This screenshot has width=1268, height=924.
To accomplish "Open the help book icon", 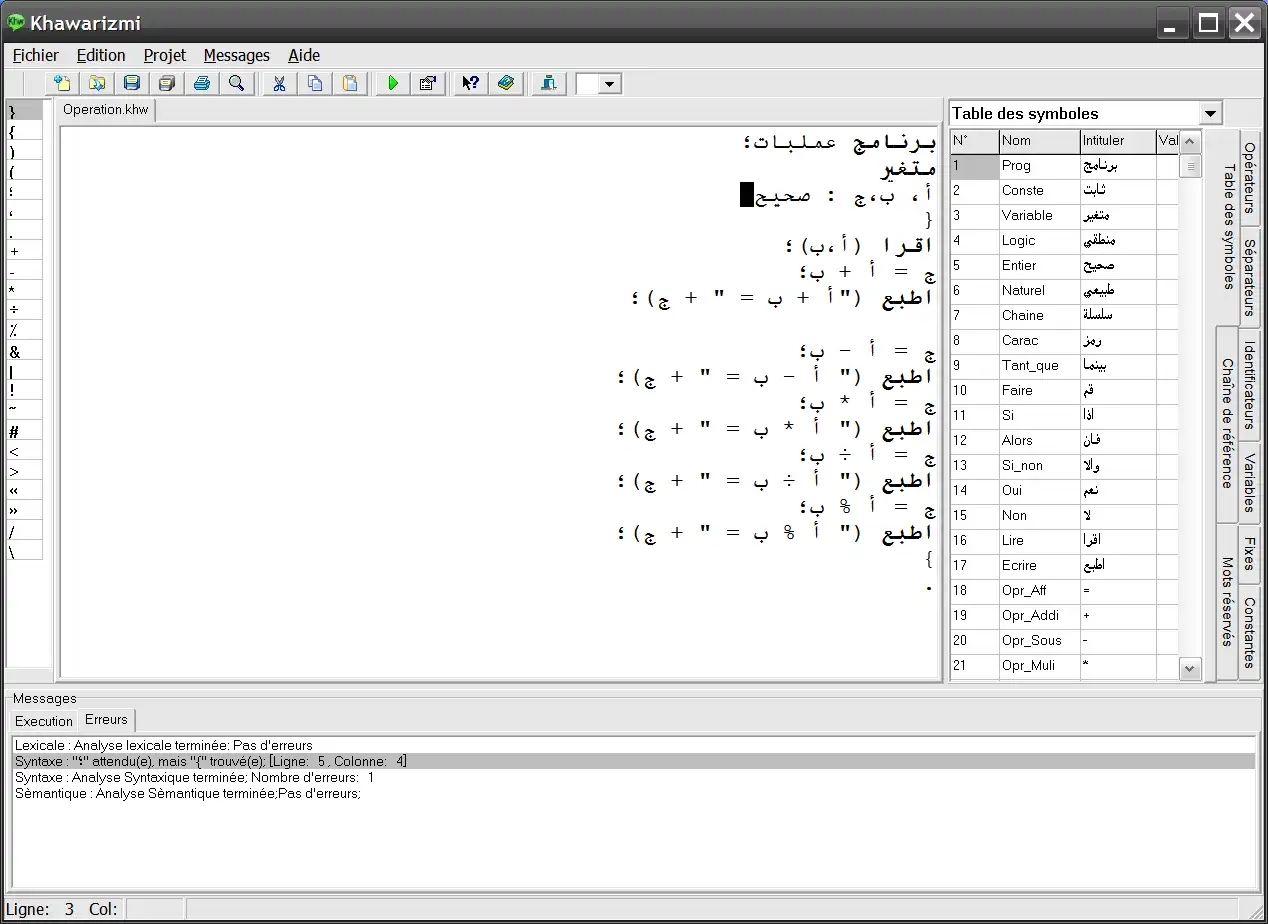I will [505, 84].
